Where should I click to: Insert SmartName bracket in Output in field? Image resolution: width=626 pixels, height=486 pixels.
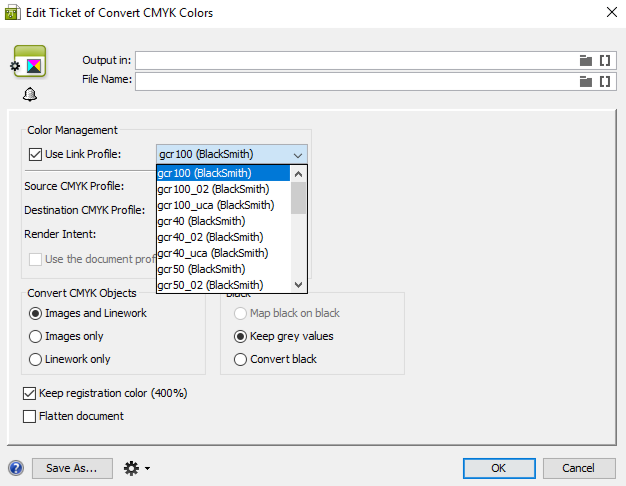[x=605, y=61]
